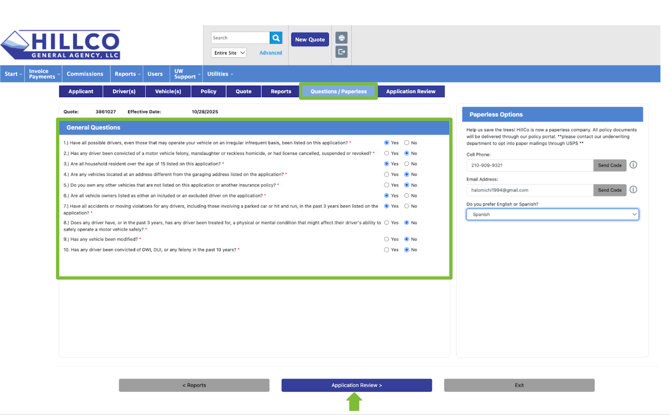Click the New Quote button
The width and height of the screenshot is (670, 415).
[x=310, y=39]
